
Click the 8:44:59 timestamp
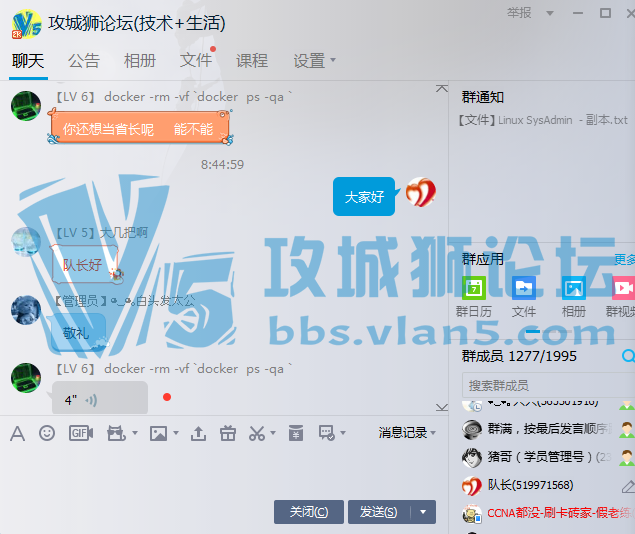click(222, 164)
